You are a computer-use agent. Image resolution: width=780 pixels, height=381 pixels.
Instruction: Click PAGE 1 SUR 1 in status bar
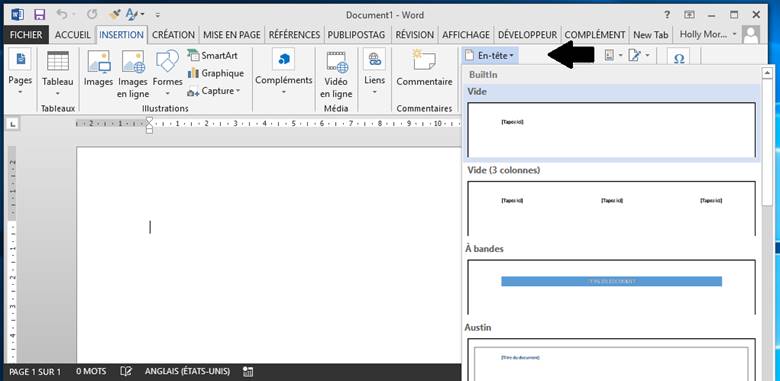[35, 372]
